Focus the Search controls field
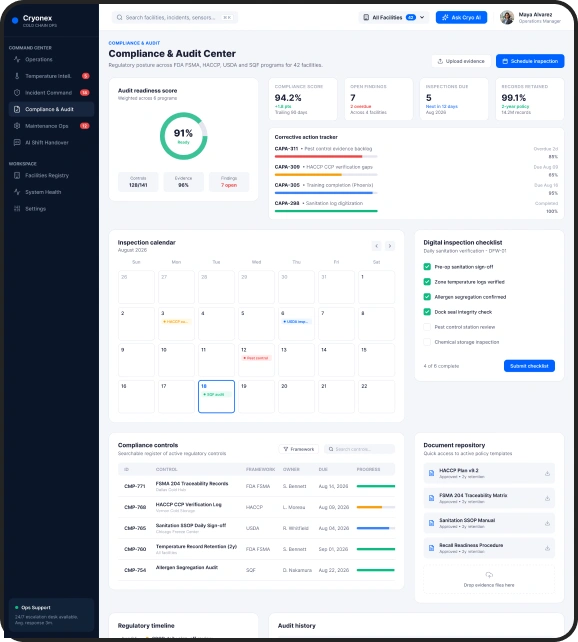Viewport: 578px width, 642px height. tap(359, 449)
